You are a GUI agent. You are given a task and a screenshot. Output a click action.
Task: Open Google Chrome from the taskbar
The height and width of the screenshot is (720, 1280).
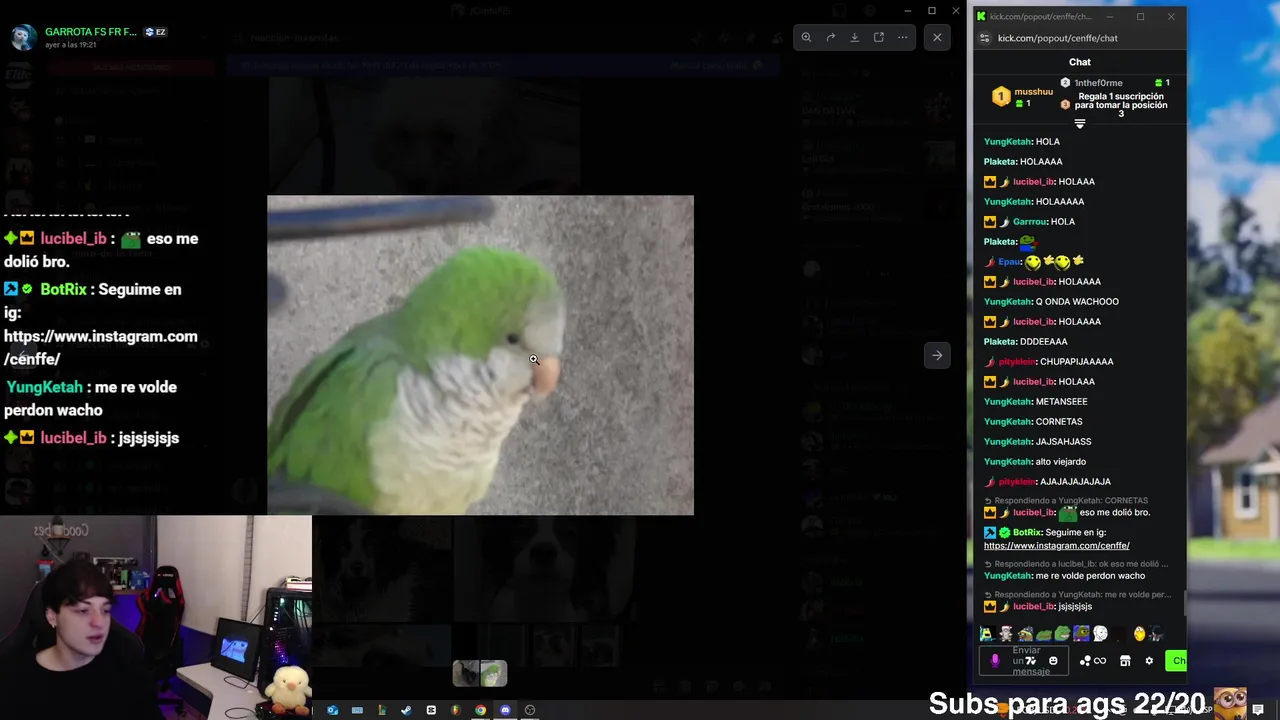click(481, 710)
